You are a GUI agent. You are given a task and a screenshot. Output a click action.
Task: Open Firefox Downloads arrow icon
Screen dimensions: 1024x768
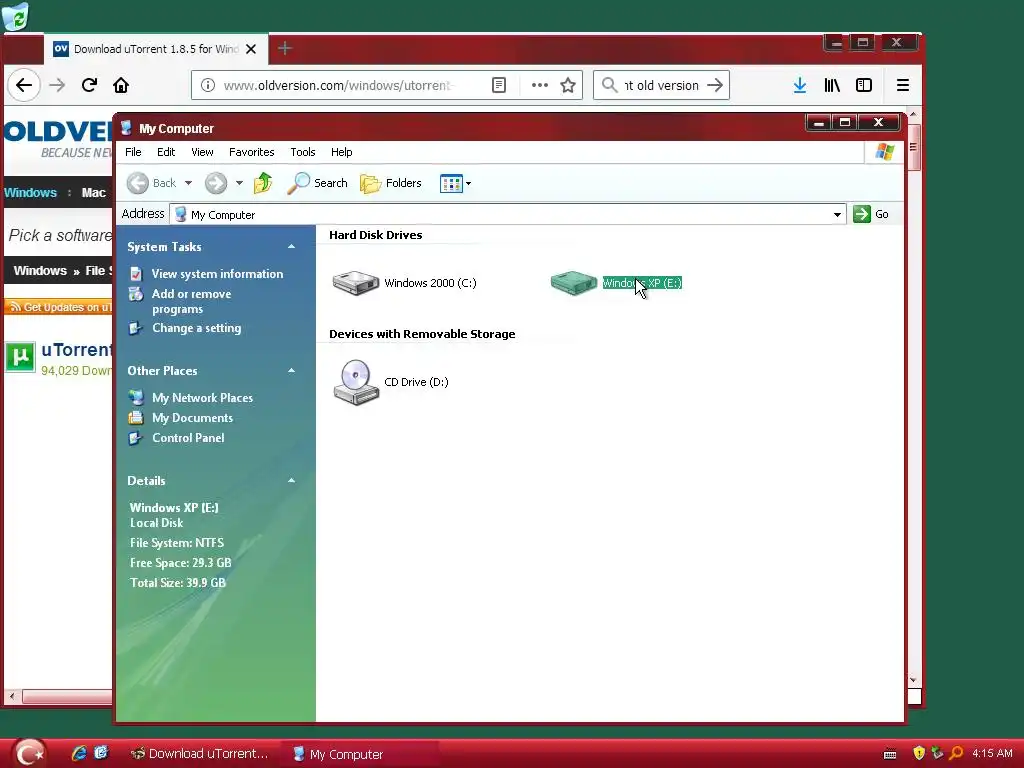coord(800,86)
